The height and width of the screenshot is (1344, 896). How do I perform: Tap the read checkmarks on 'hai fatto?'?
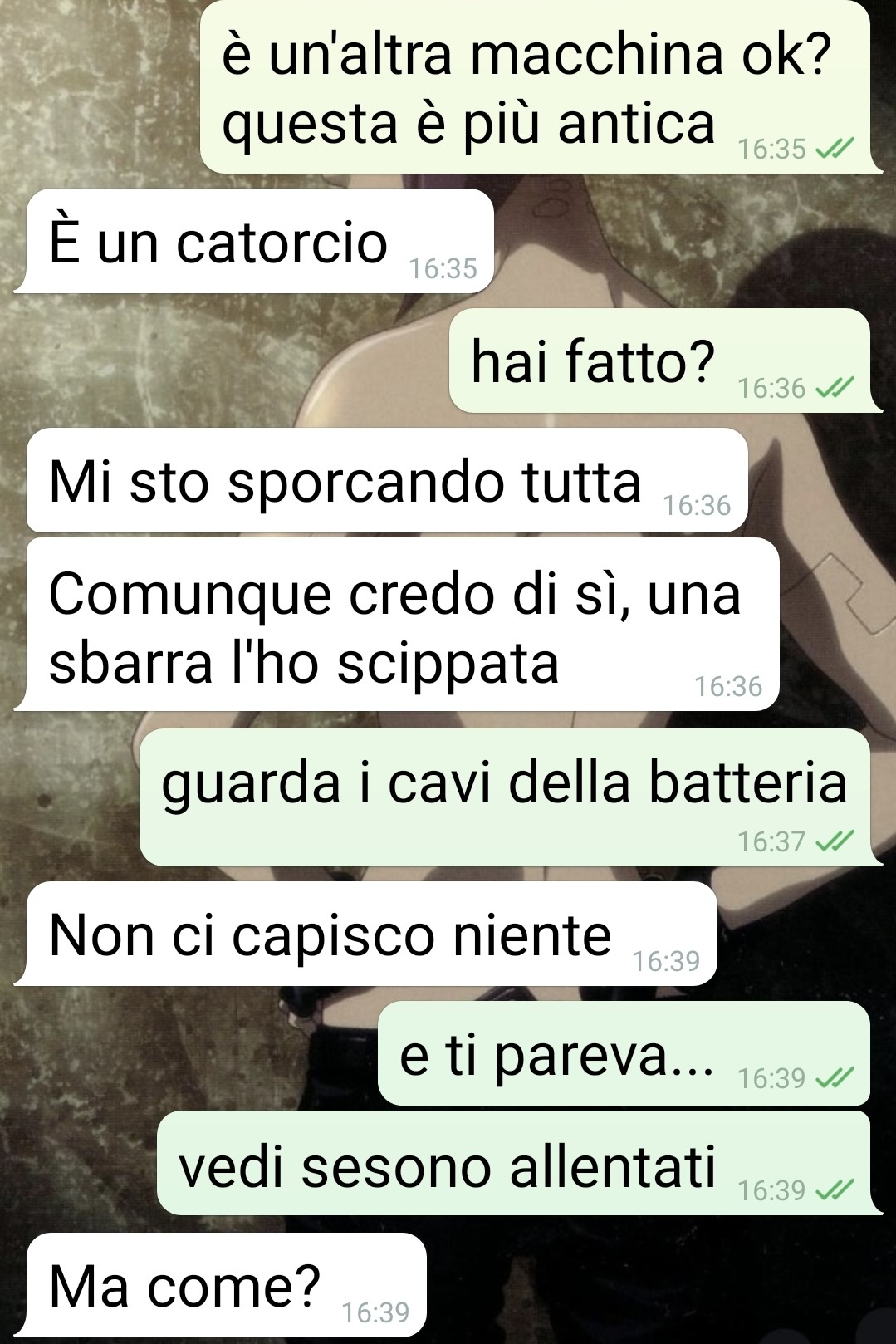(x=835, y=388)
